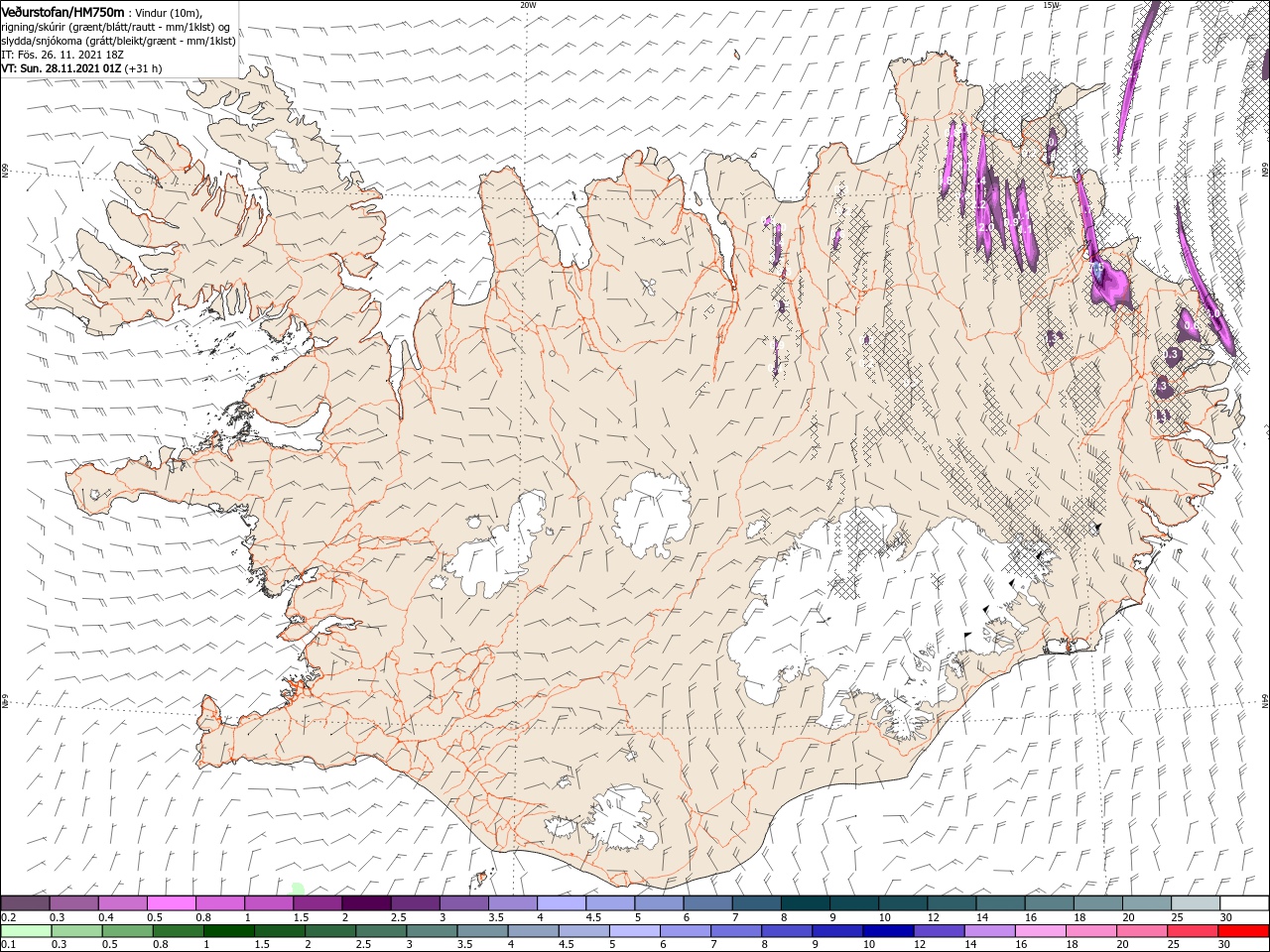Click the white top-row swatch labeled 30
1270x952 pixels.
[x=1244, y=903]
